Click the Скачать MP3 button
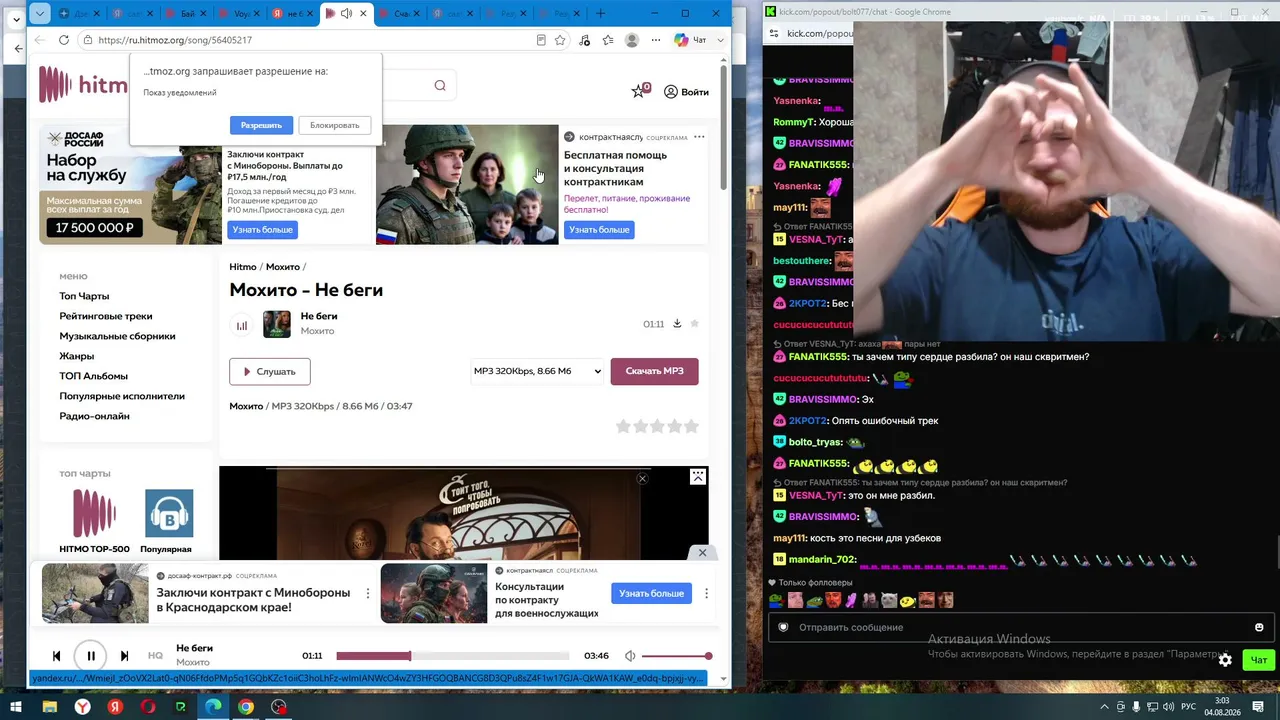 click(654, 371)
